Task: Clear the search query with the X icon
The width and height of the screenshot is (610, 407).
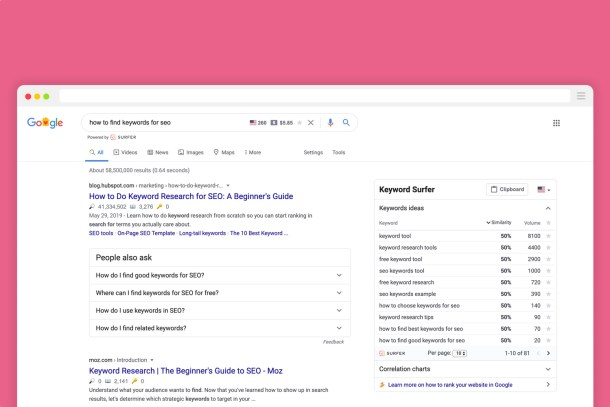Action: click(x=310, y=123)
